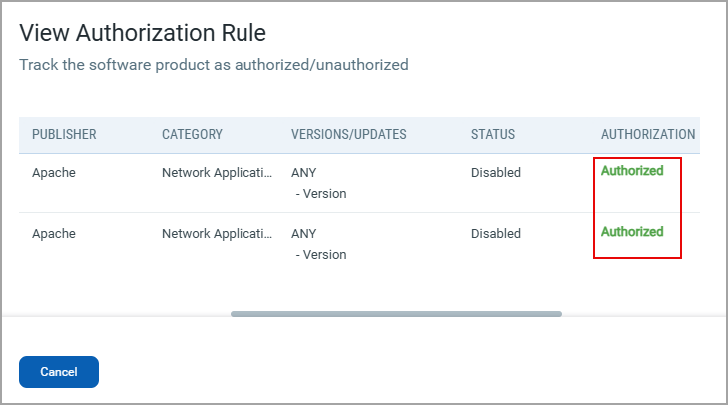
Task: Sort by the CATEGORY column header
Action: click(x=192, y=134)
